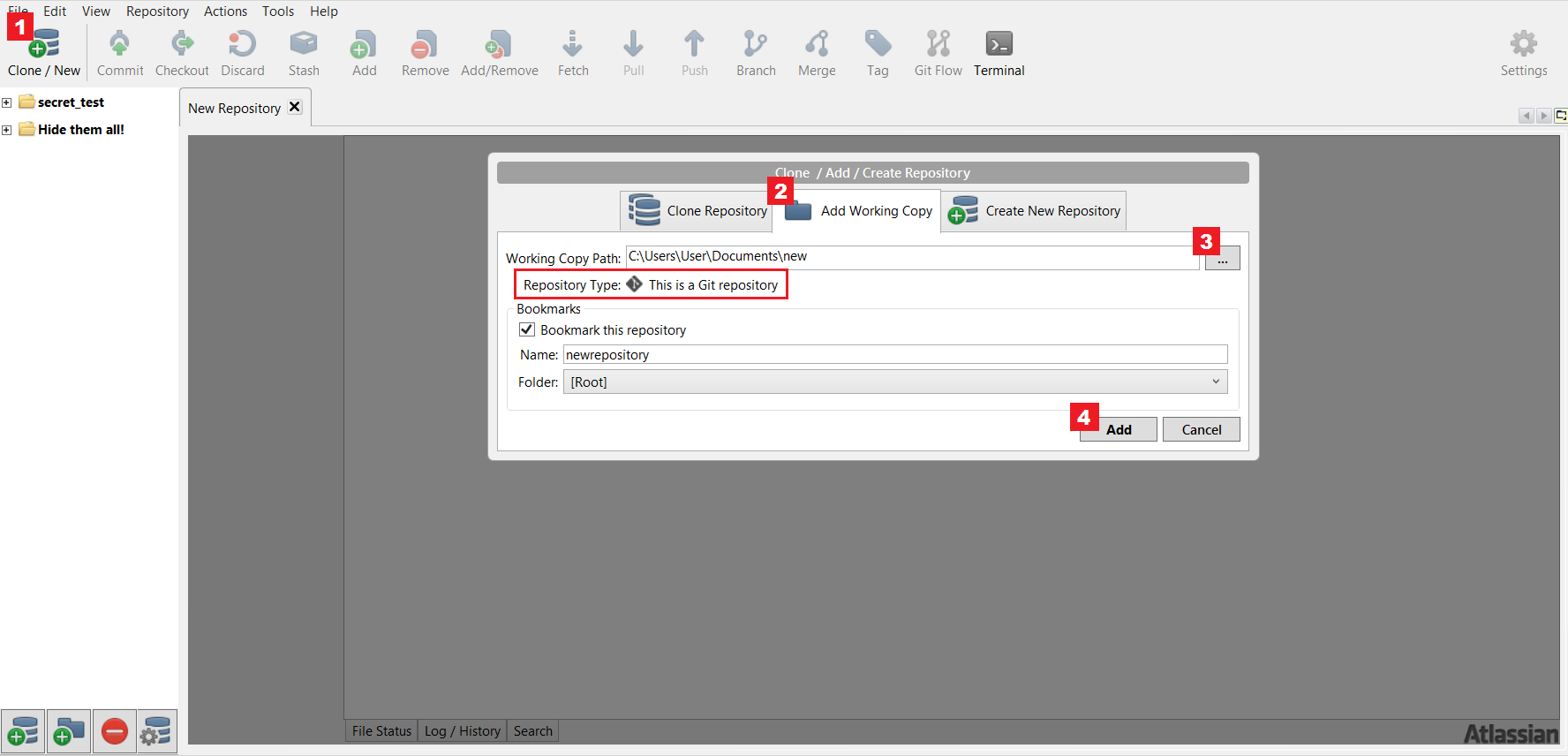Switch to Clone Repository tab
The image size is (1568, 756).
click(697, 211)
